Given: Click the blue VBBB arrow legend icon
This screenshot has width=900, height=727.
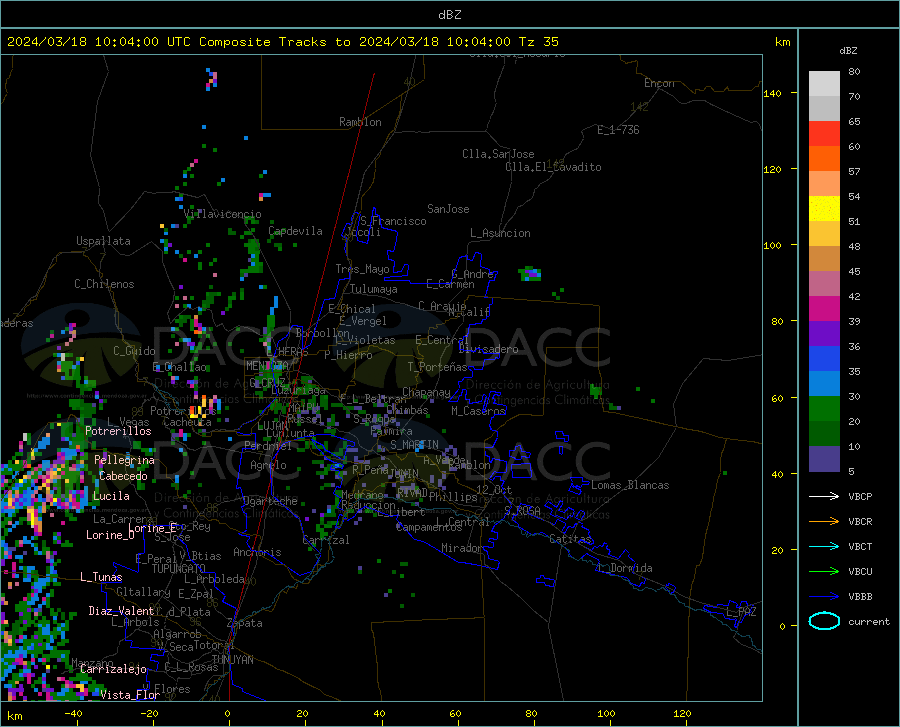Looking at the screenshot, I should tap(824, 597).
